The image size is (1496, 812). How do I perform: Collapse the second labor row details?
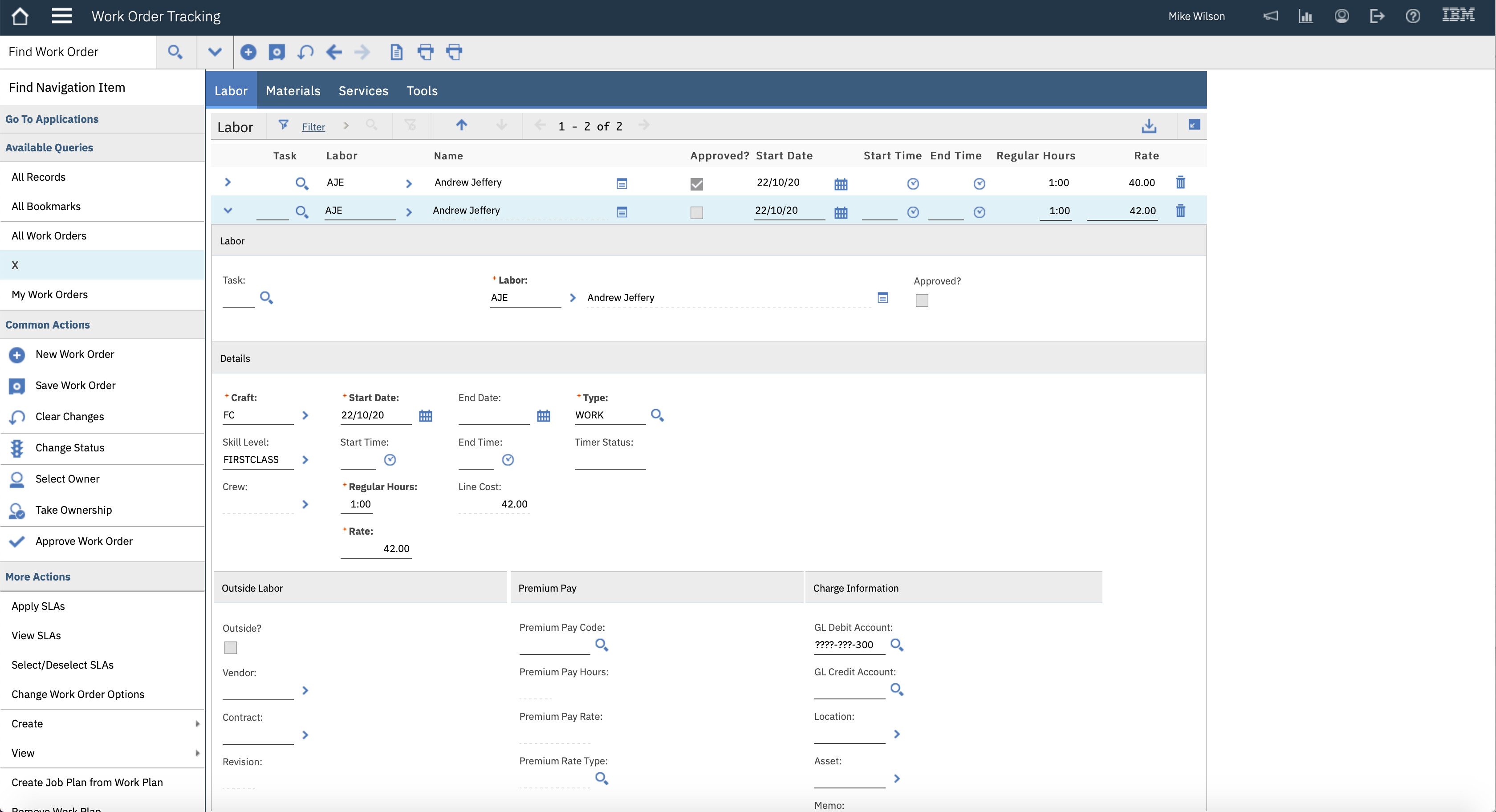pyautogui.click(x=228, y=211)
